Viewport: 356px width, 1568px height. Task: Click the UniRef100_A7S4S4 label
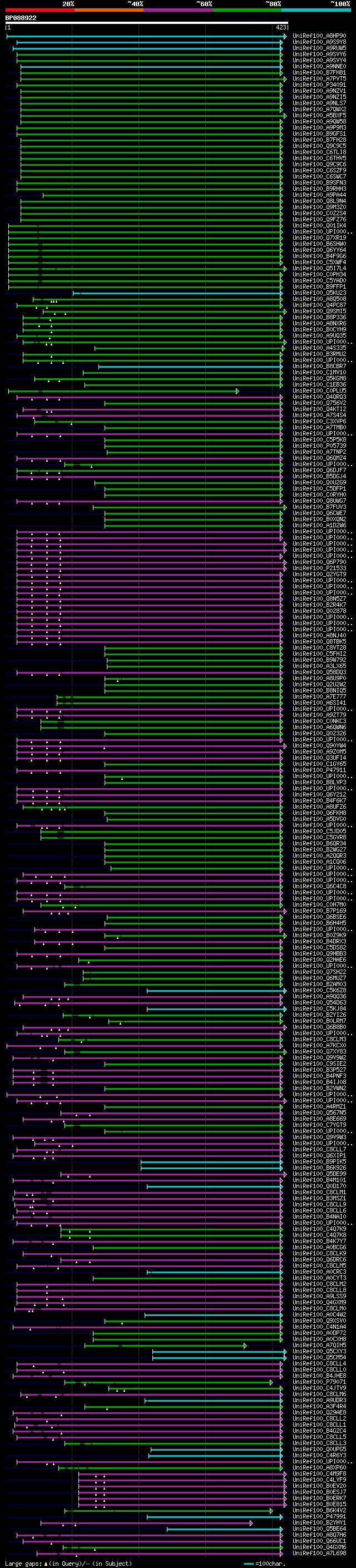(319, 415)
